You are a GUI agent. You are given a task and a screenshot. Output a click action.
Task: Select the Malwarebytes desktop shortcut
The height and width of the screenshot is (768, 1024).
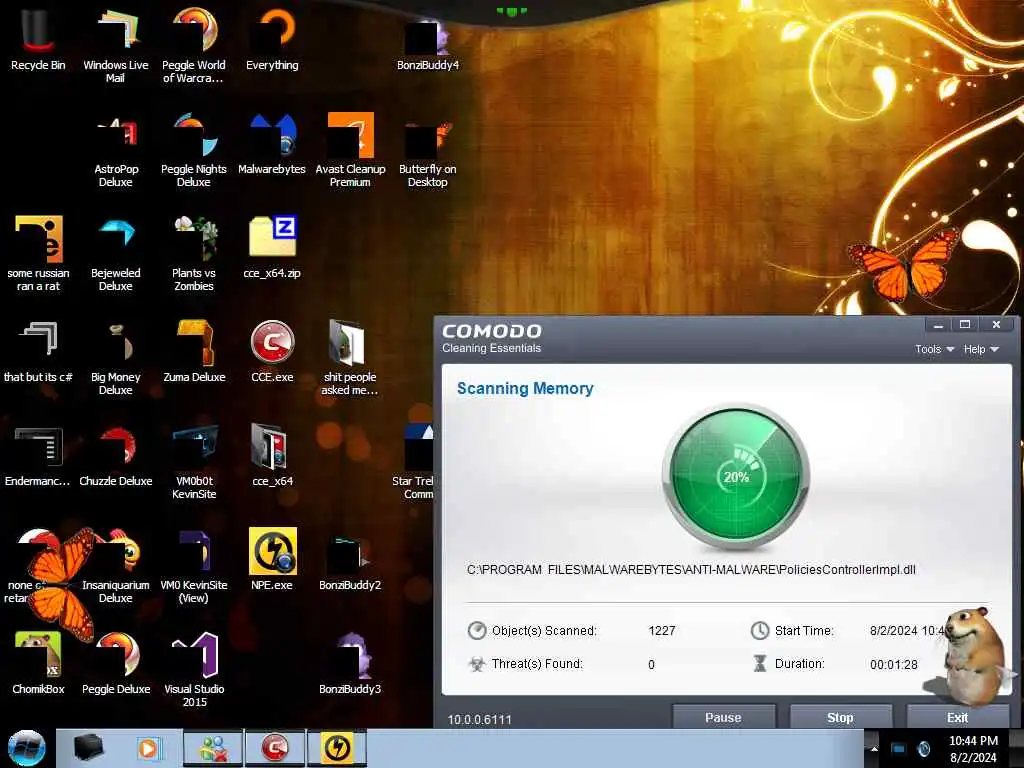point(272,144)
